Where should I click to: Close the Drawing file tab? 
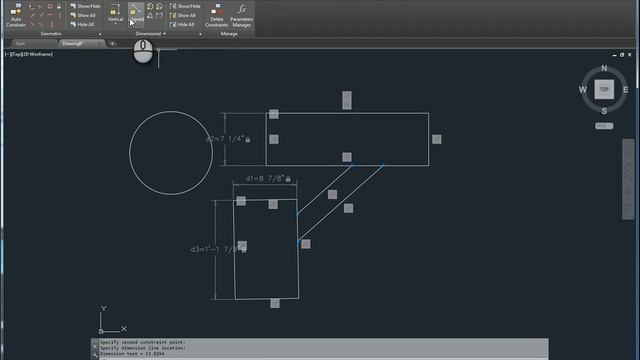(x=99, y=43)
